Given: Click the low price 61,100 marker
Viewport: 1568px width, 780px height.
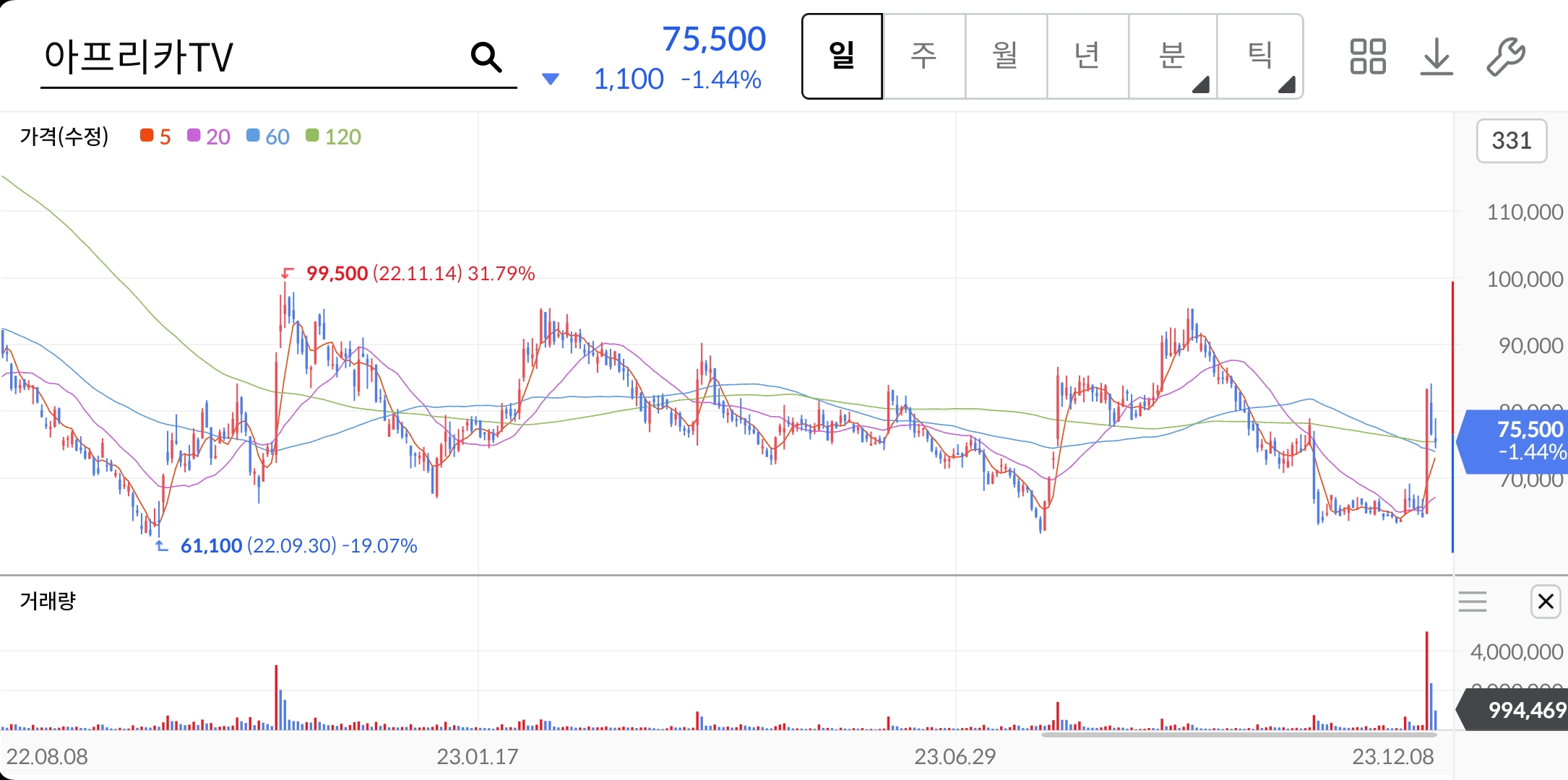Looking at the screenshot, I should coord(211,546).
